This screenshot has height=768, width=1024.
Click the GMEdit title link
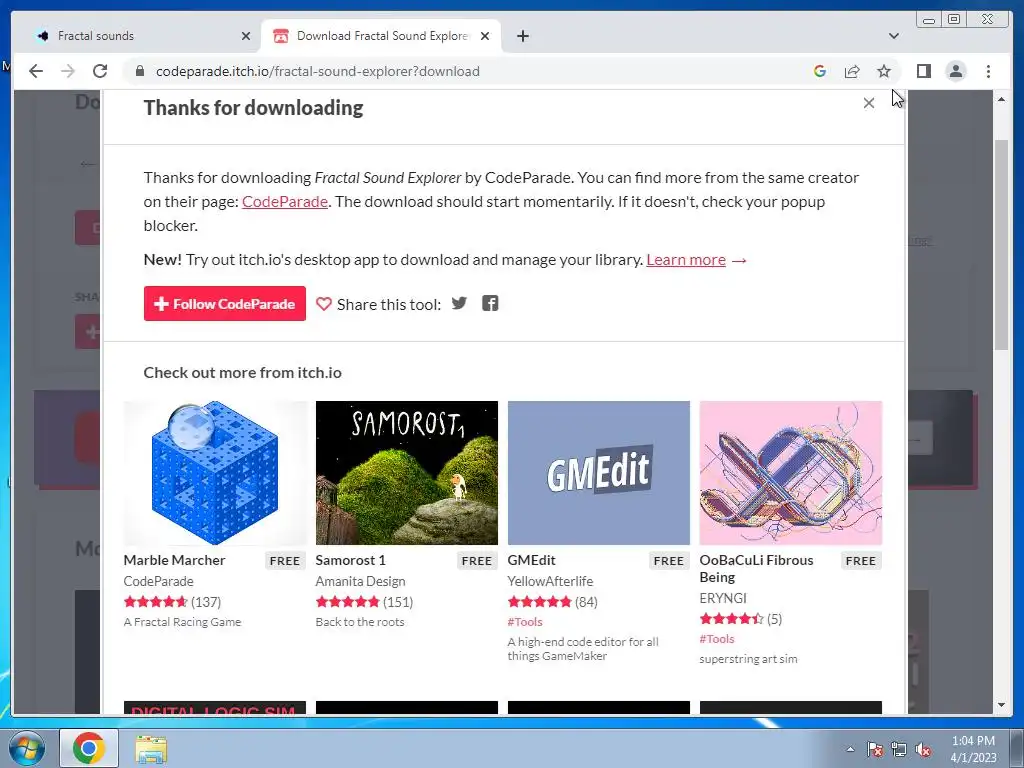pos(532,560)
